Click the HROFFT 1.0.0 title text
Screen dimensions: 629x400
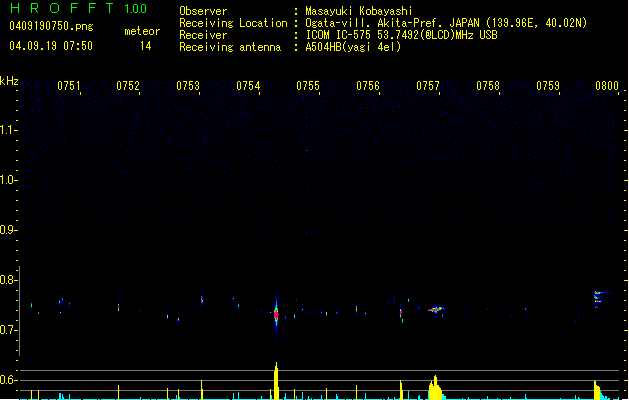79,8
